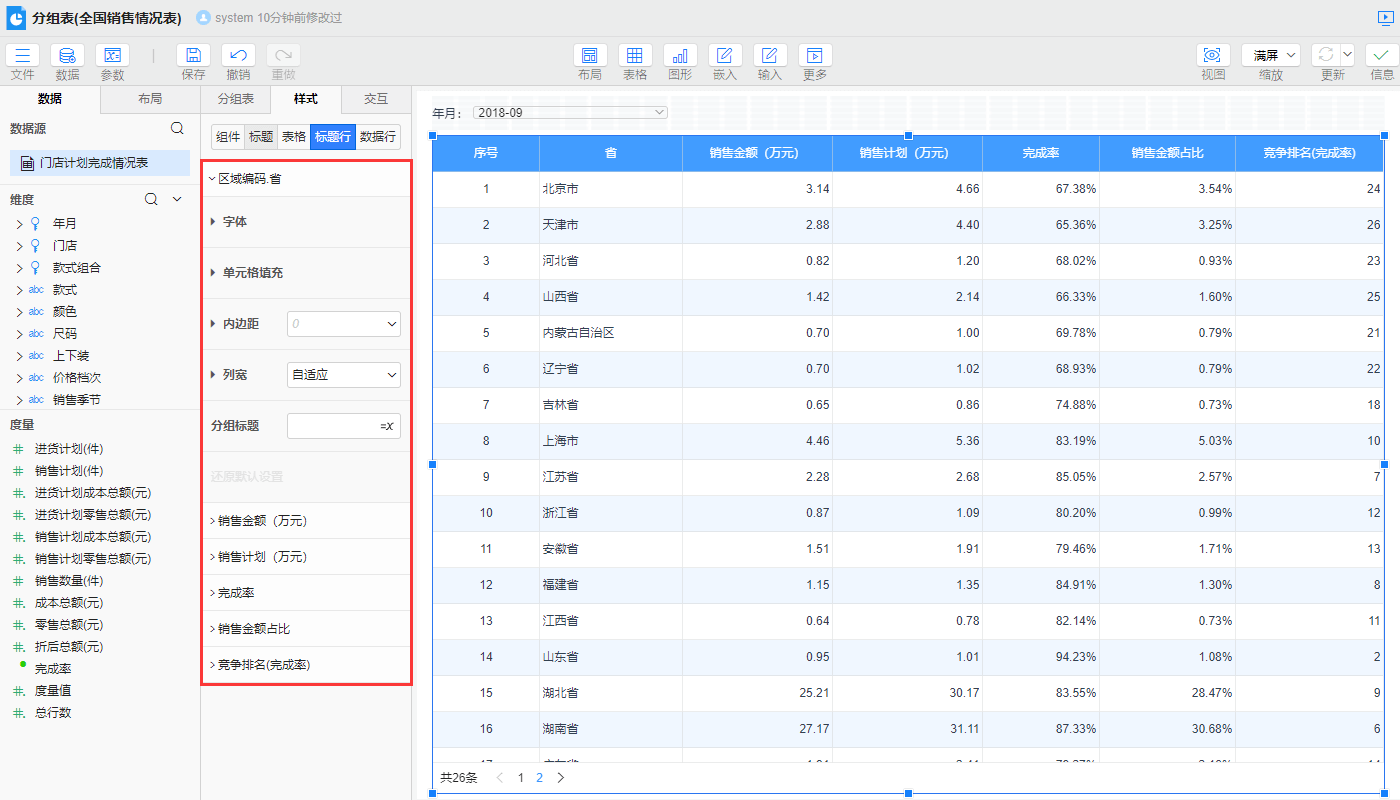Go to page 2 of the table
Image resolution: width=1400 pixels, height=800 pixels.
(x=540, y=777)
